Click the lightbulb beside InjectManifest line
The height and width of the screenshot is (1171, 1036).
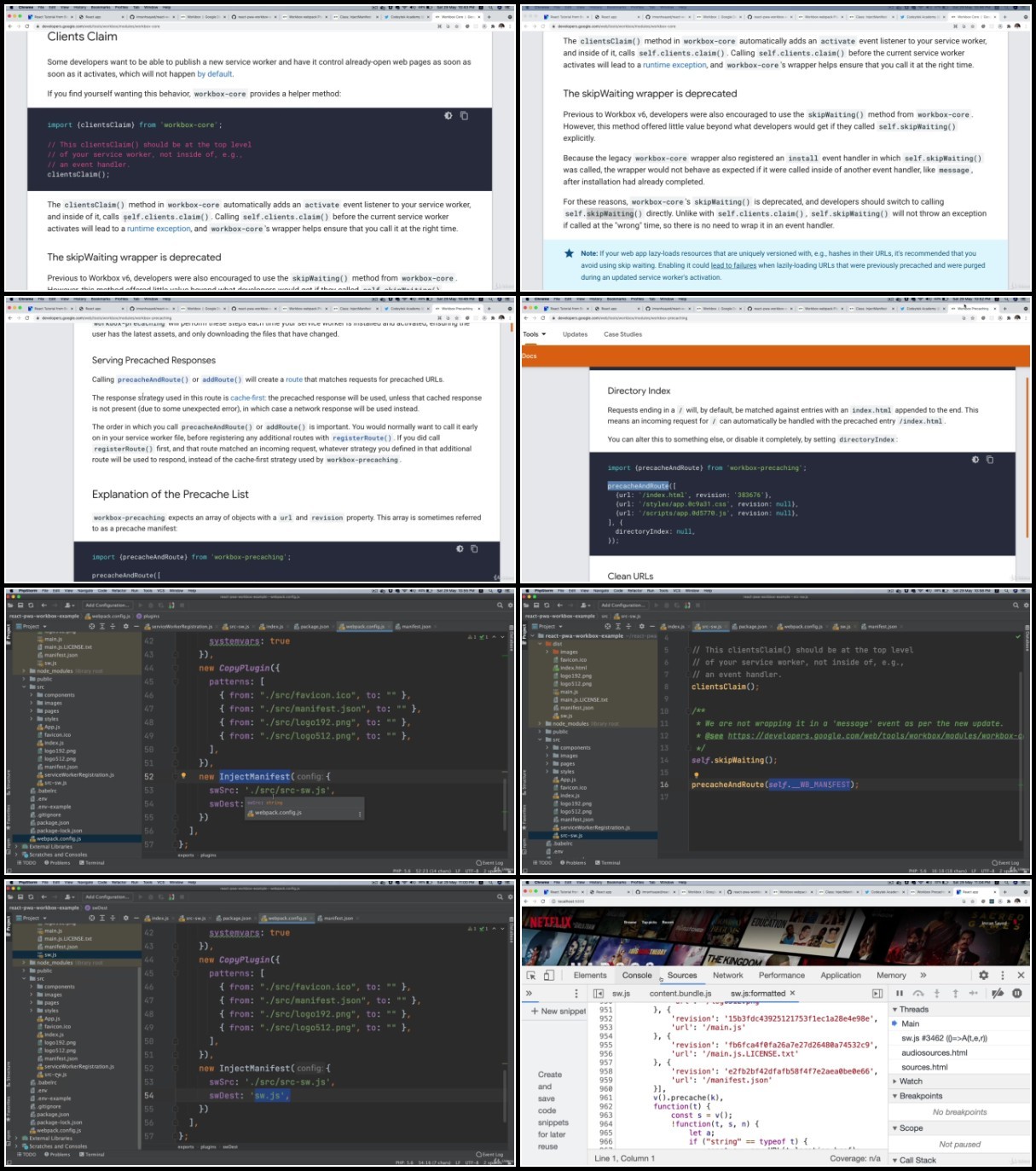tap(183, 776)
